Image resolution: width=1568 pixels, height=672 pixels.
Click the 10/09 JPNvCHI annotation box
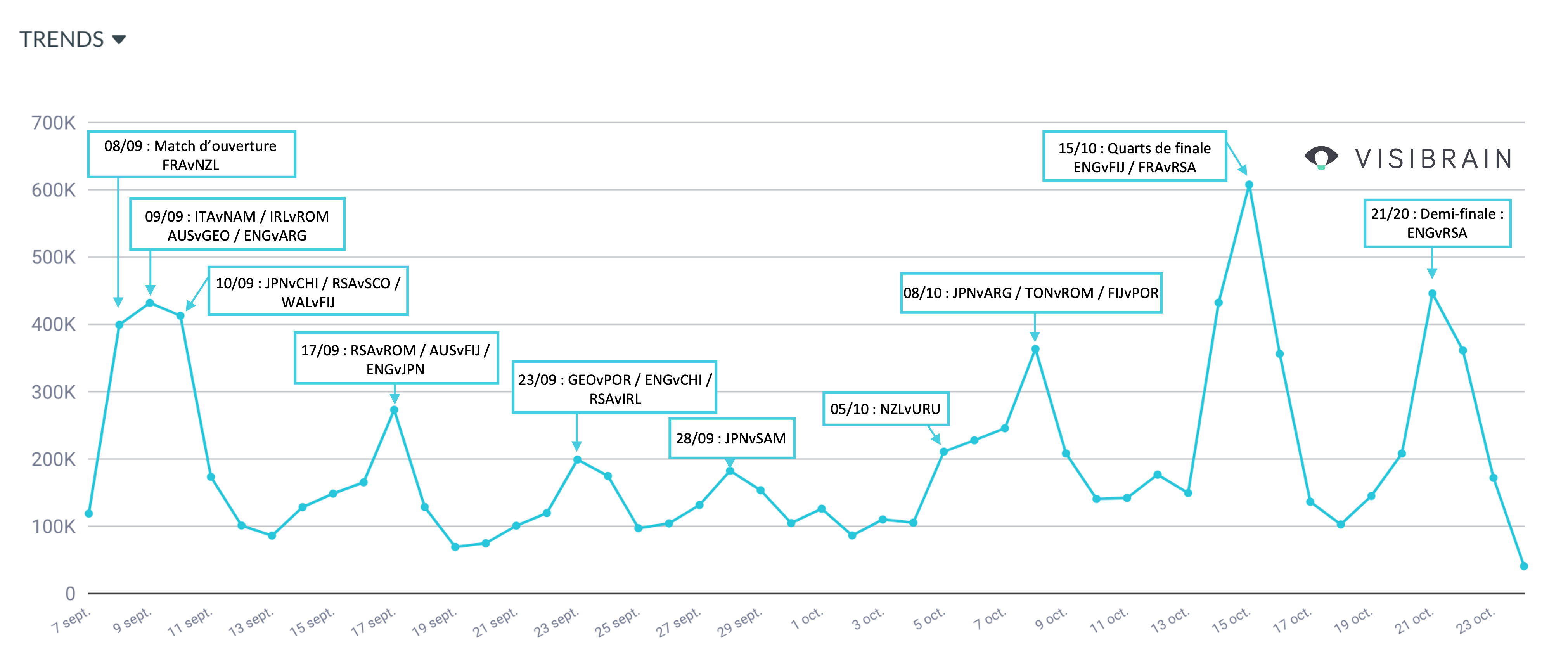308,291
